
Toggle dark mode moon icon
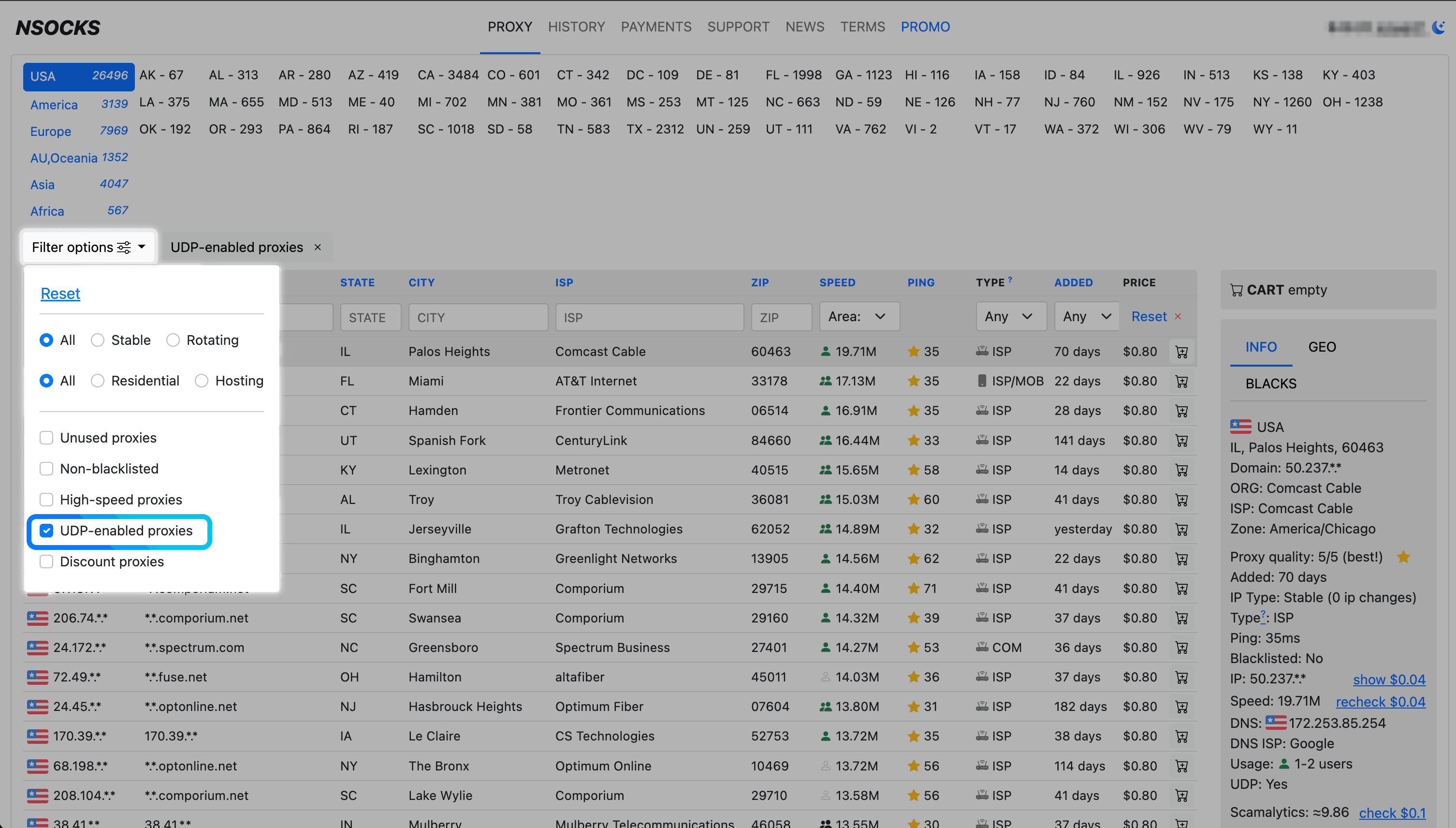pyautogui.click(x=1438, y=27)
